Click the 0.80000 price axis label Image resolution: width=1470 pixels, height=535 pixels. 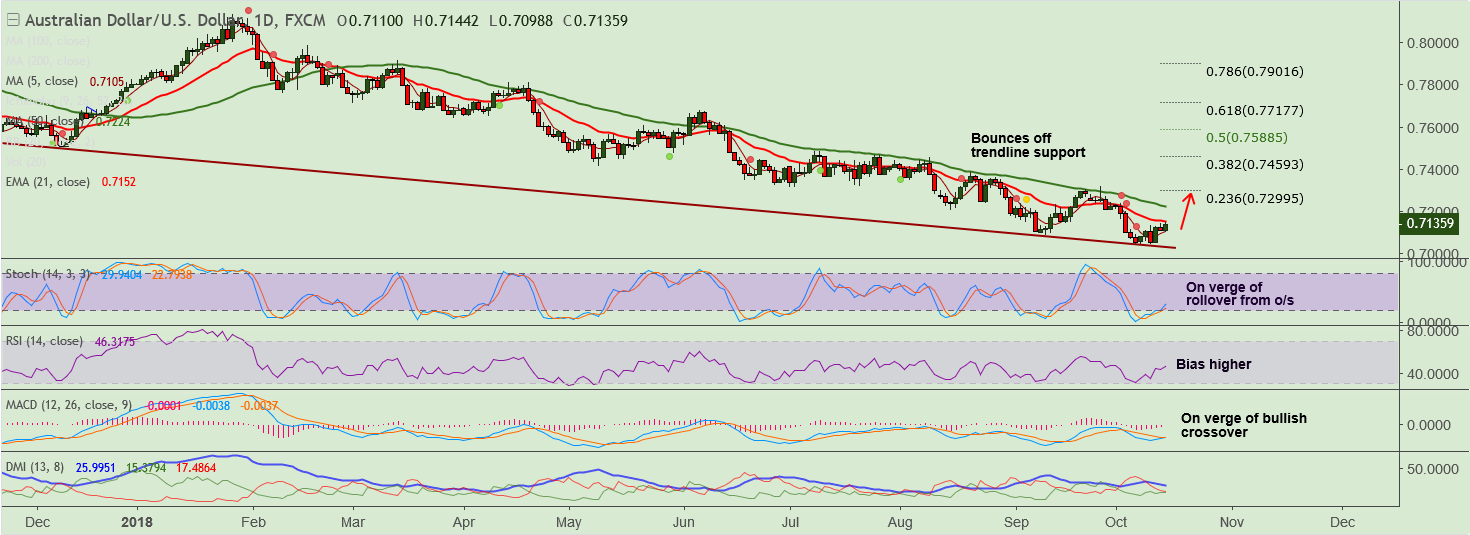1432,43
